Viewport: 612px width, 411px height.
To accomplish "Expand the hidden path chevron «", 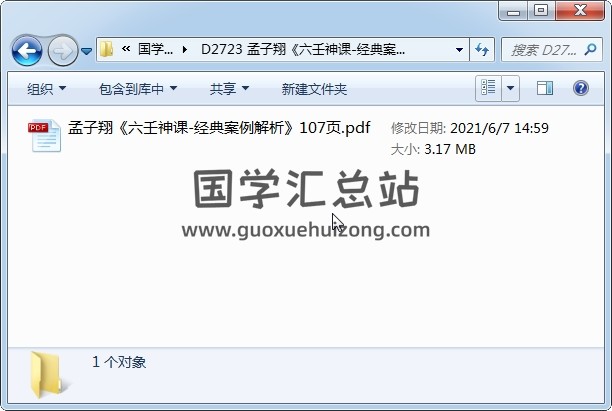I will [126, 49].
